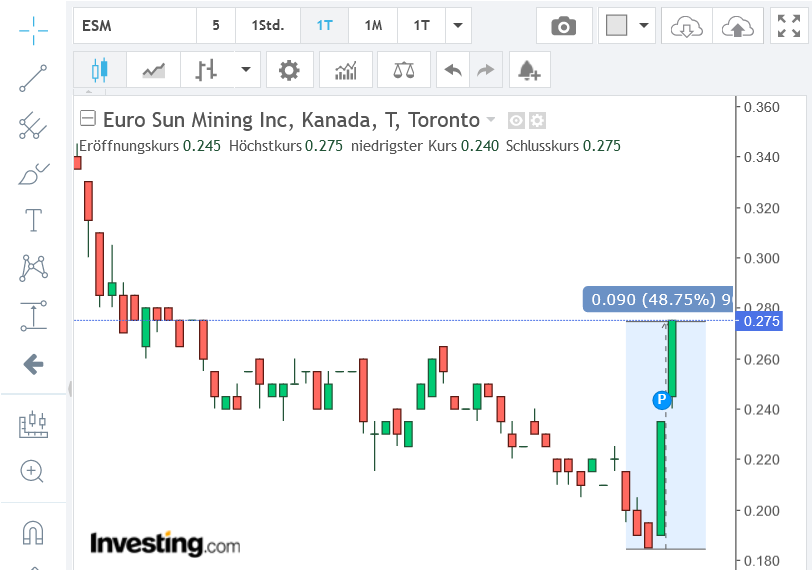Image resolution: width=812 pixels, height=570 pixels.
Task: Select the 1Std. interval
Action: click(268, 25)
